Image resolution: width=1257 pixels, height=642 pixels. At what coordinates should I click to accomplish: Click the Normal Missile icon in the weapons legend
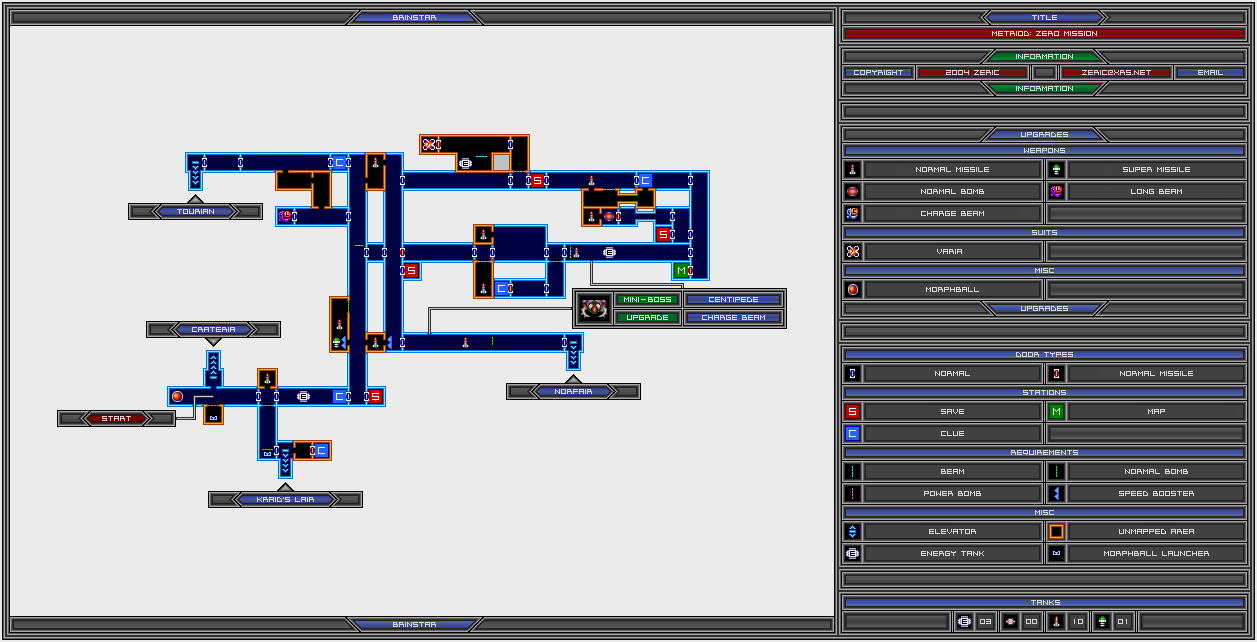(852, 169)
